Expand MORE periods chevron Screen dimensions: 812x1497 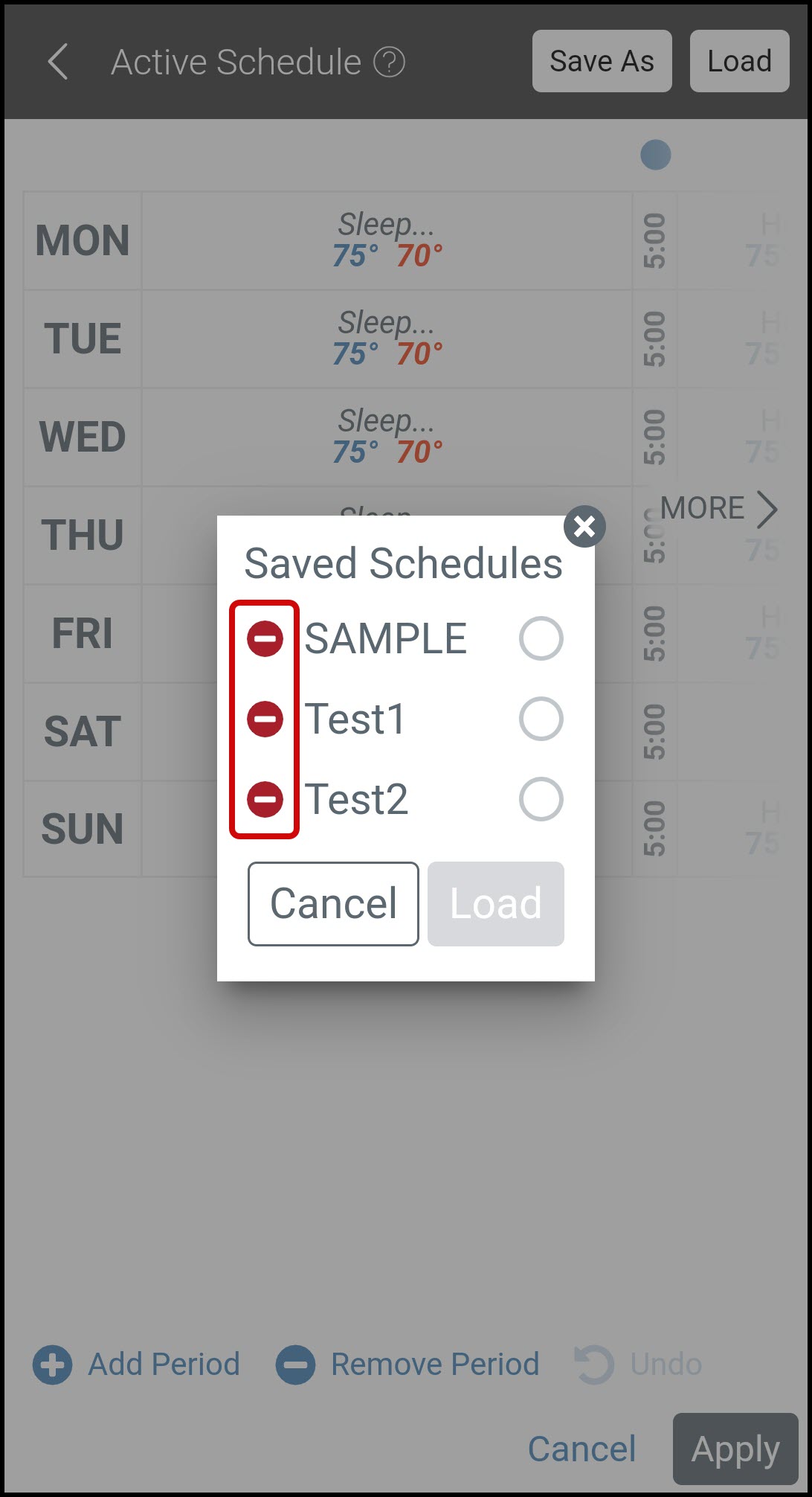pos(767,510)
